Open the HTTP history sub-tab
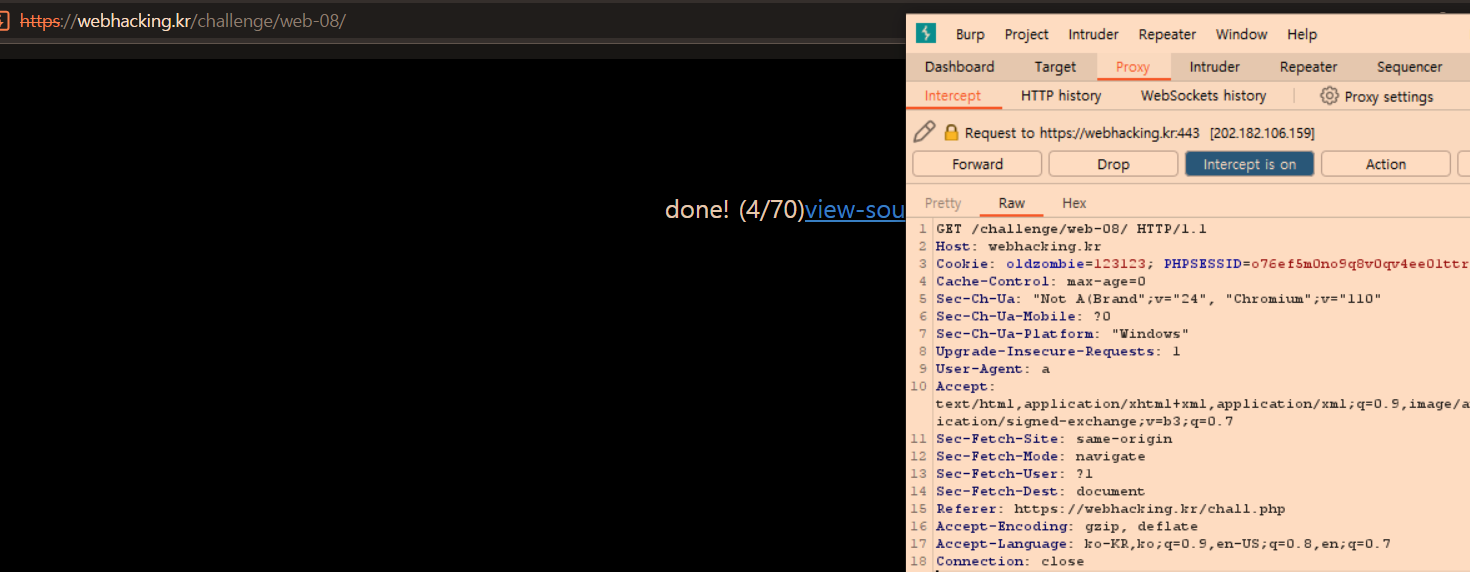Image resolution: width=1470 pixels, height=572 pixels. (x=1061, y=96)
